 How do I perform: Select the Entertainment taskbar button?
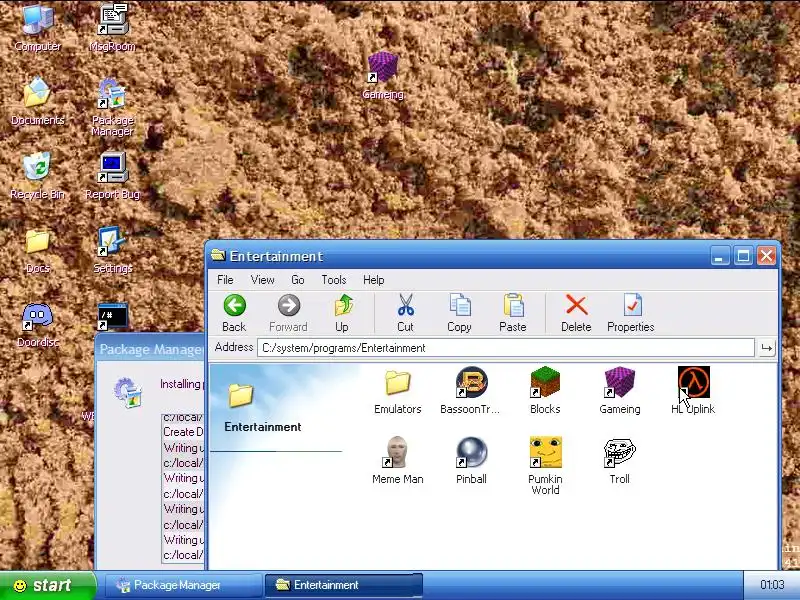(x=343, y=585)
